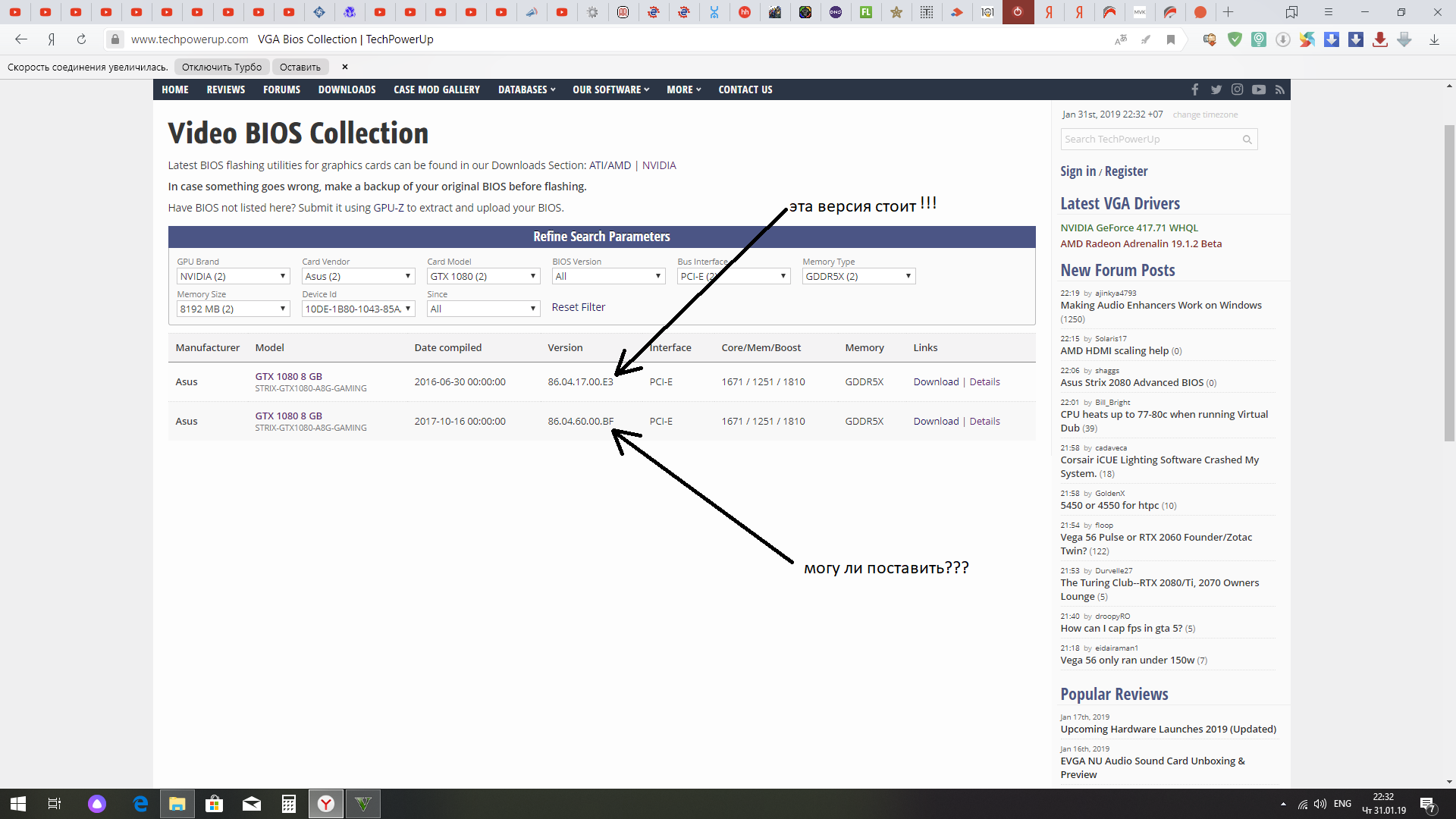The height and width of the screenshot is (819, 1456).
Task: Open the BIOS Version dropdown
Action: tap(608, 277)
